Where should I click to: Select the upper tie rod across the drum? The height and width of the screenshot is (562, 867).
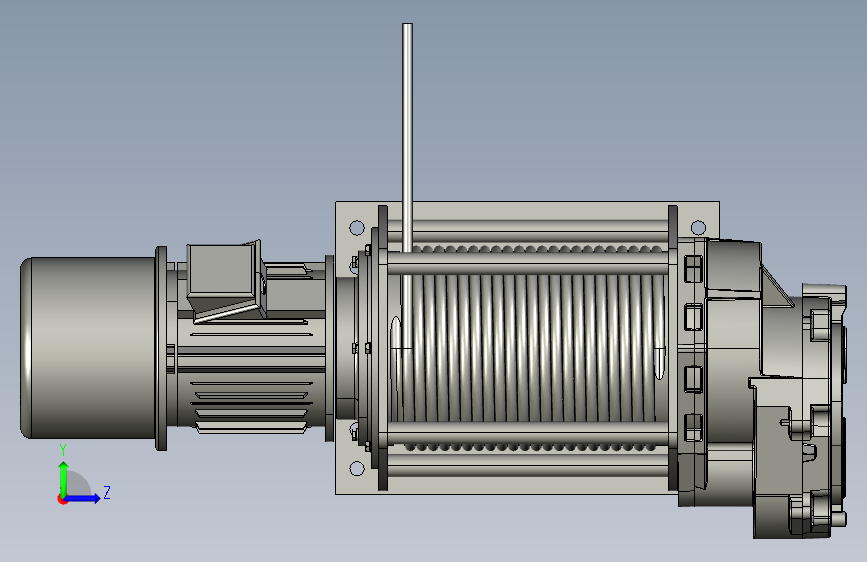click(528, 263)
